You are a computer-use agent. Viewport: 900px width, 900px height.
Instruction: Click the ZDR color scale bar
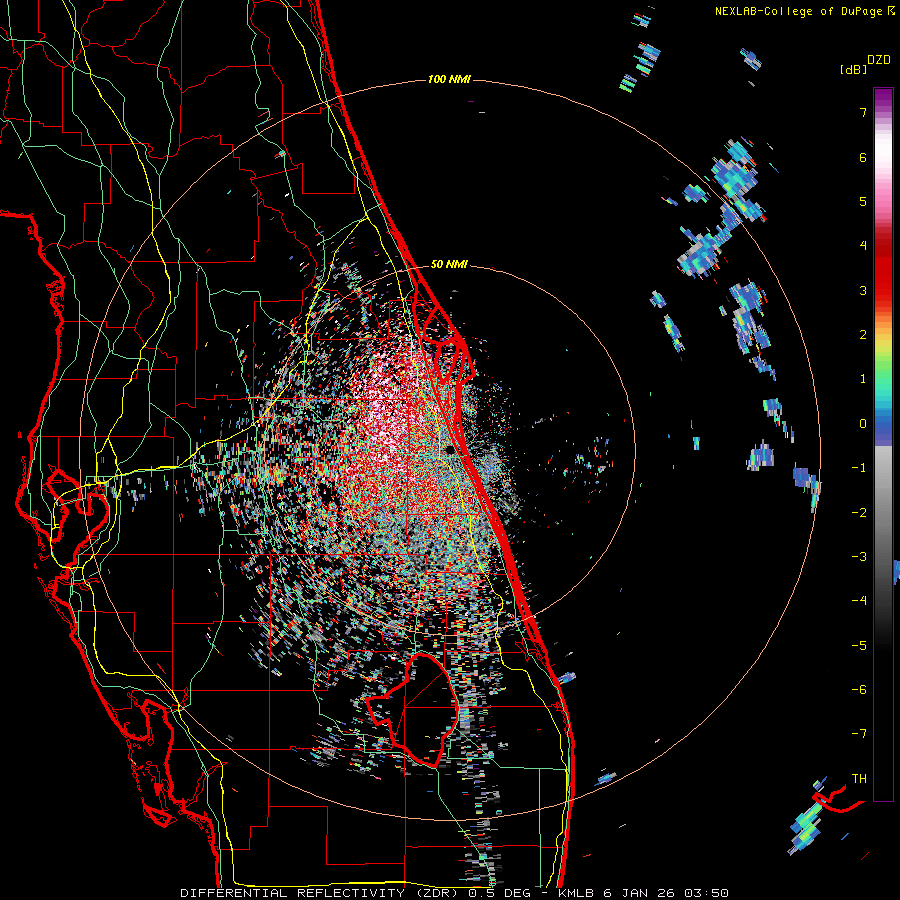(x=883, y=444)
